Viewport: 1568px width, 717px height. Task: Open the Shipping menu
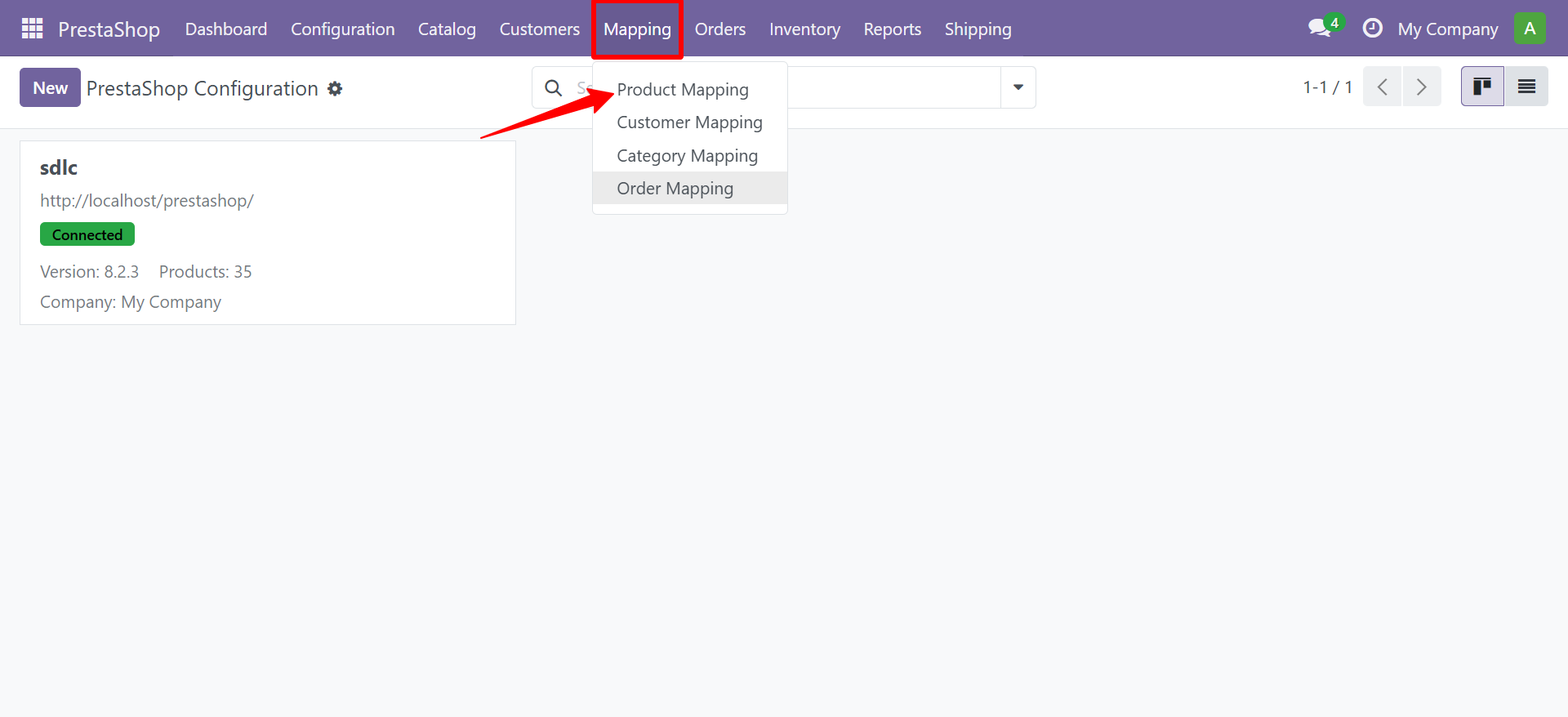click(x=978, y=29)
